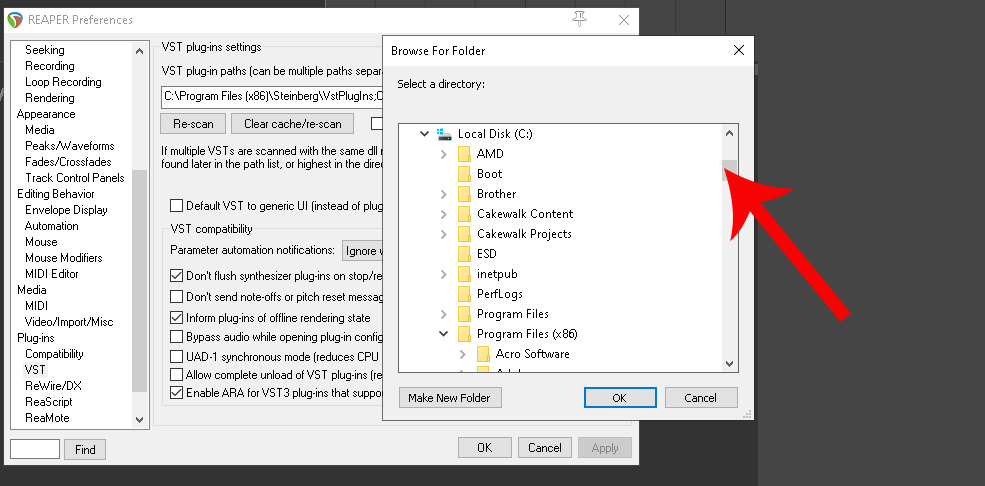985x486 pixels.
Task: Expand the Cakewalk Content folder node
Action: click(x=444, y=214)
